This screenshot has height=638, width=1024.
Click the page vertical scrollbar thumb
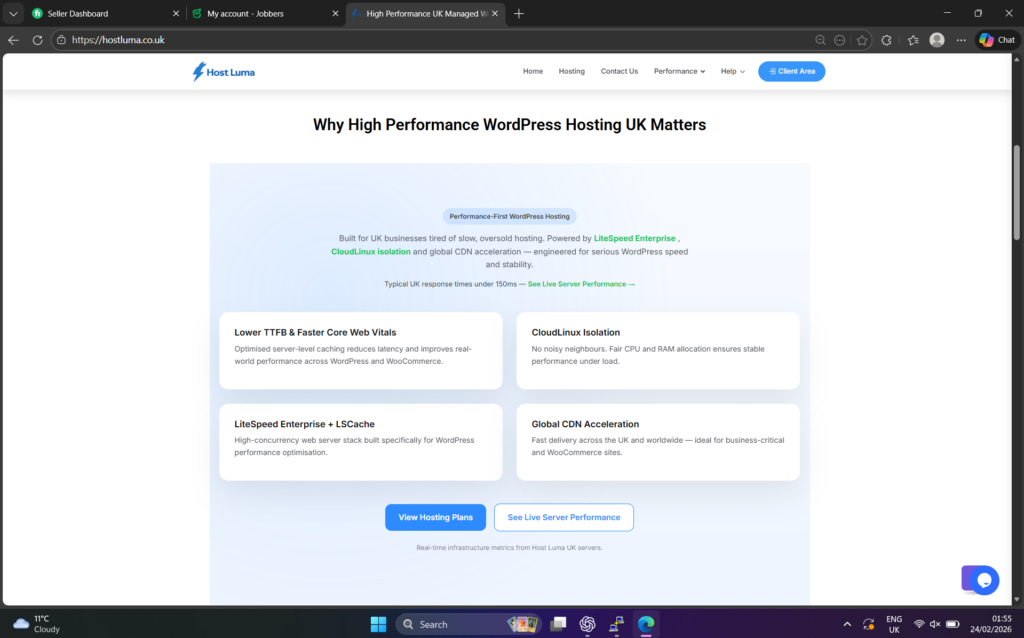1016,193
